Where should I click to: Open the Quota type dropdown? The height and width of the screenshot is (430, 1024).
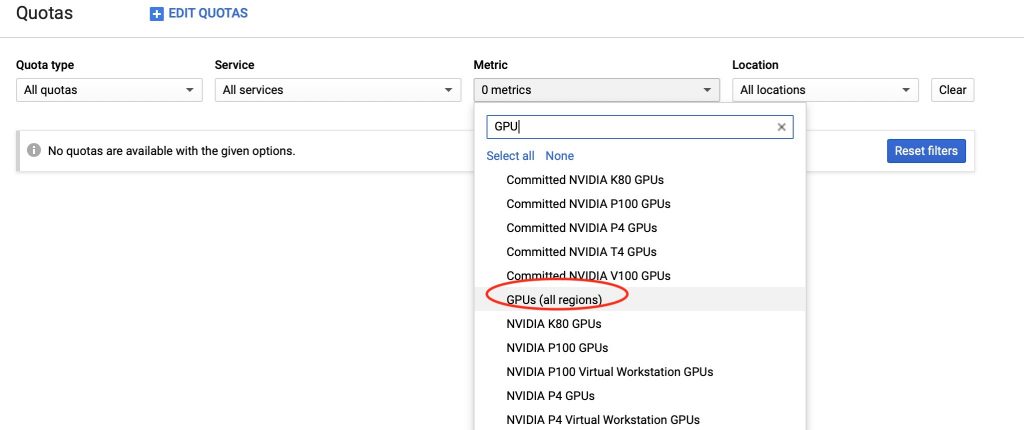click(109, 90)
